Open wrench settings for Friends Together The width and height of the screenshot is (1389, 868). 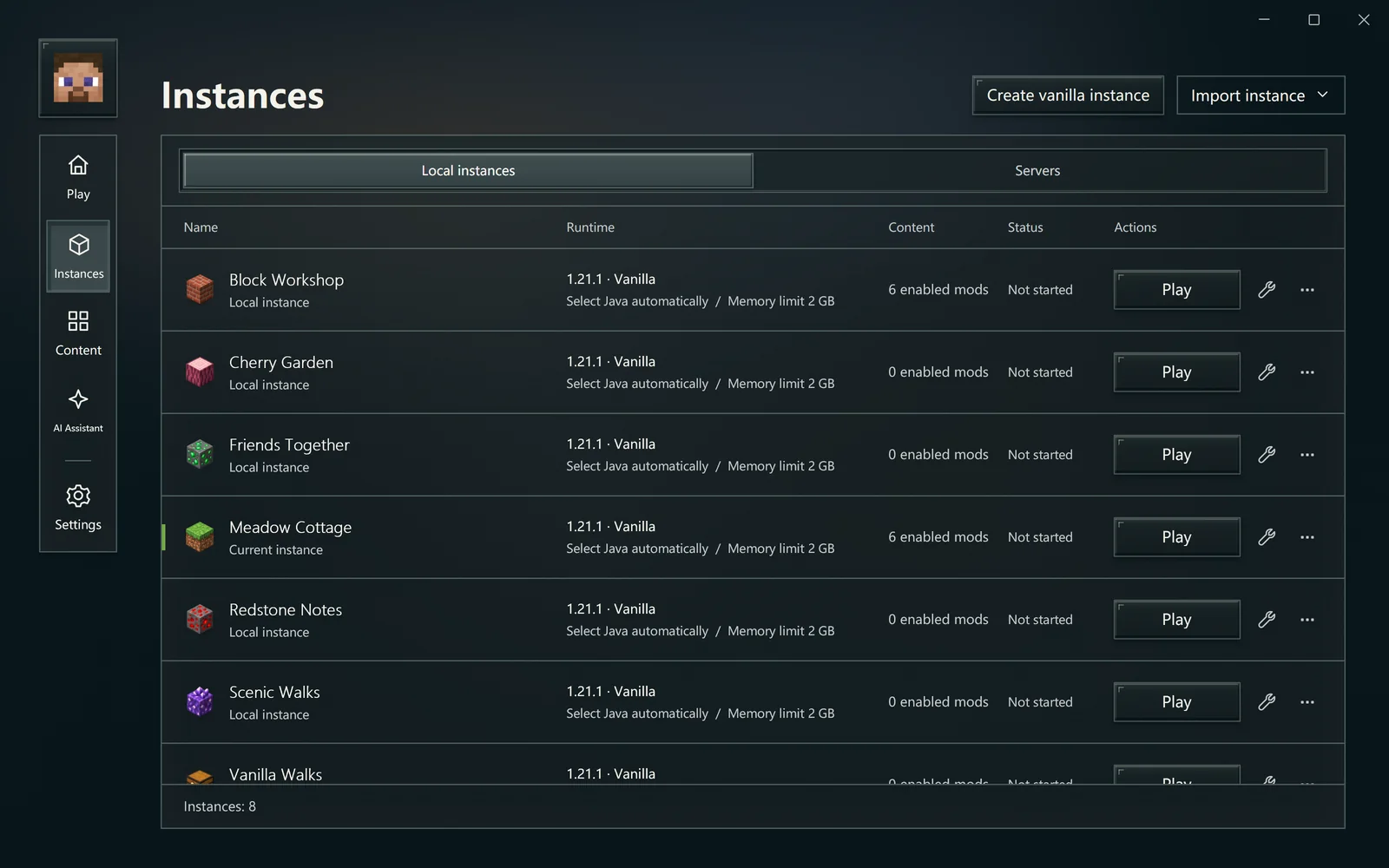tap(1267, 455)
